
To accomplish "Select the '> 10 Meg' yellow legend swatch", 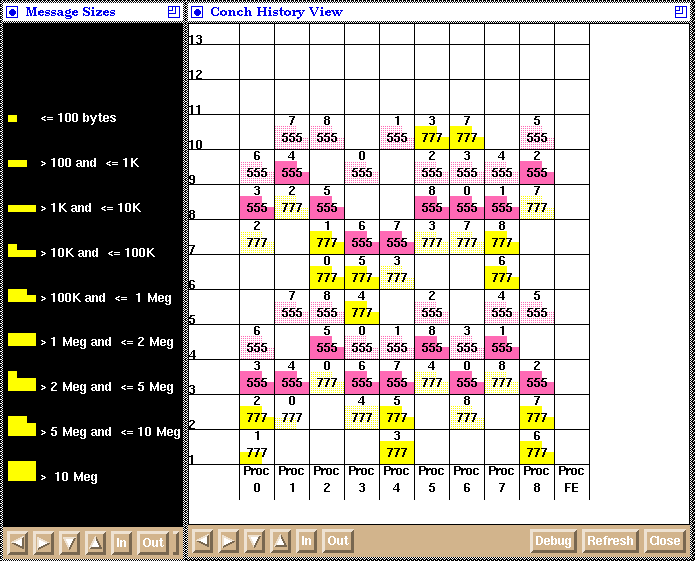I will (x=21, y=472).
